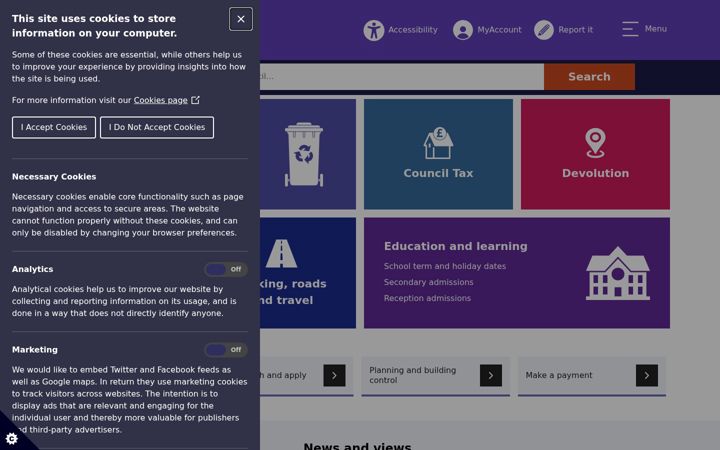Click arrow next to Make a payment
This screenshot has width=720, height=450.
647,376
